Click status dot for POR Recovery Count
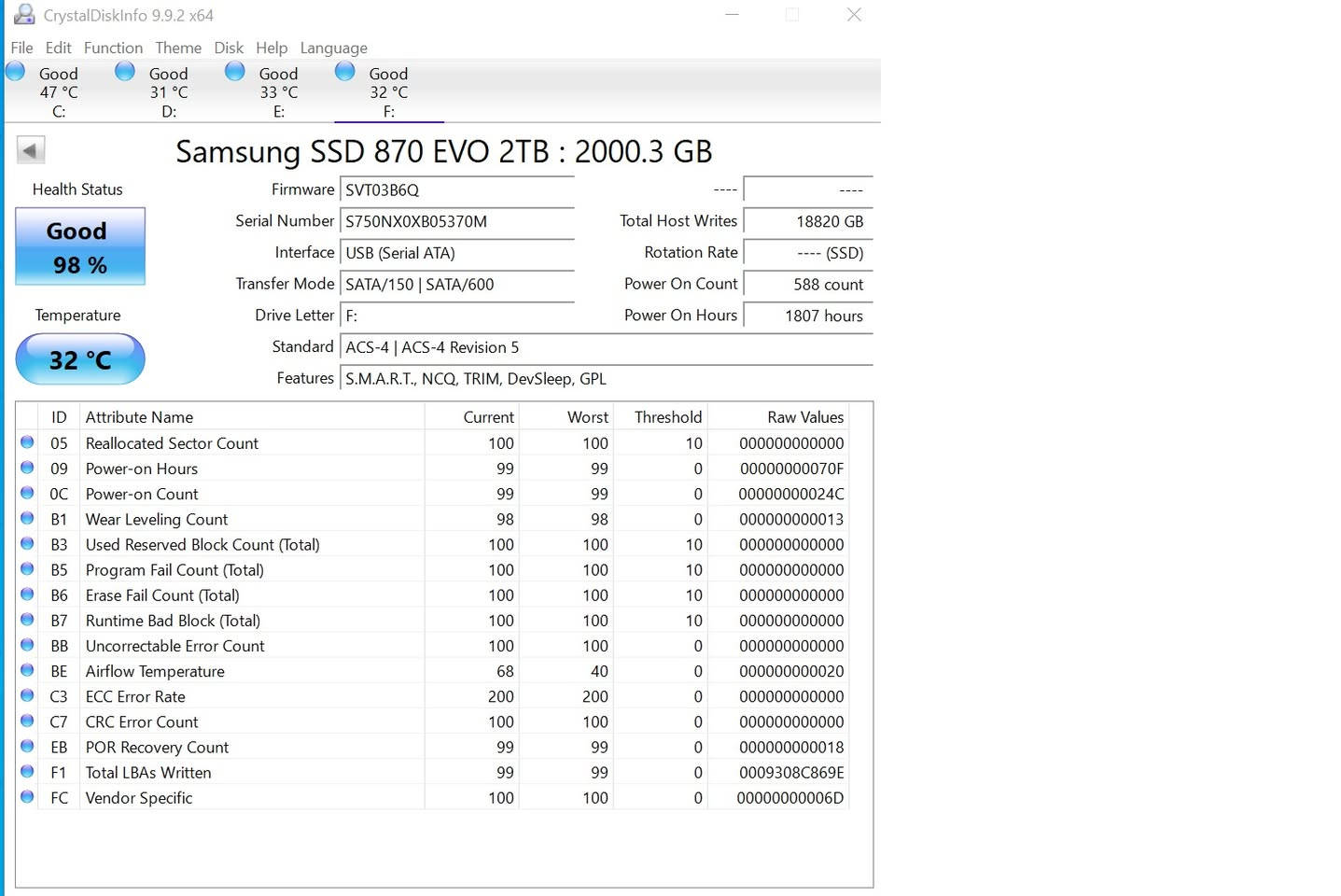The height and width of the screenshot is (896, 1341). 27,747
